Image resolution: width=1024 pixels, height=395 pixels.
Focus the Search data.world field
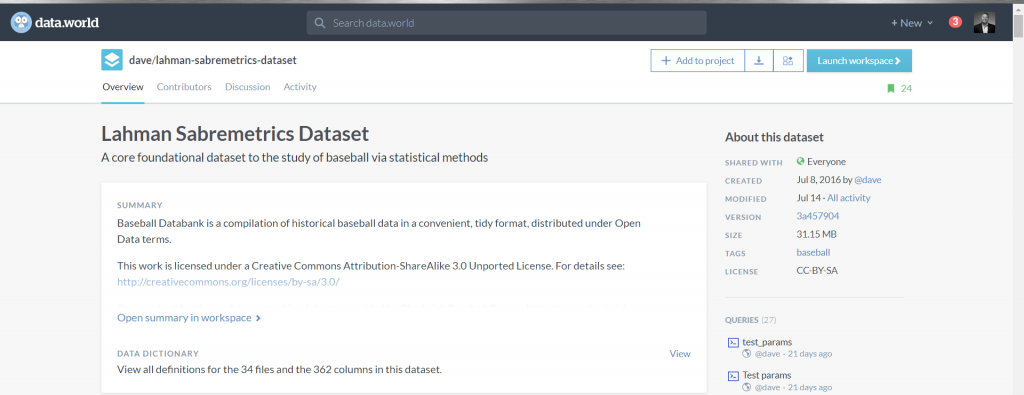pyautogui.click(x=506, y=23)
